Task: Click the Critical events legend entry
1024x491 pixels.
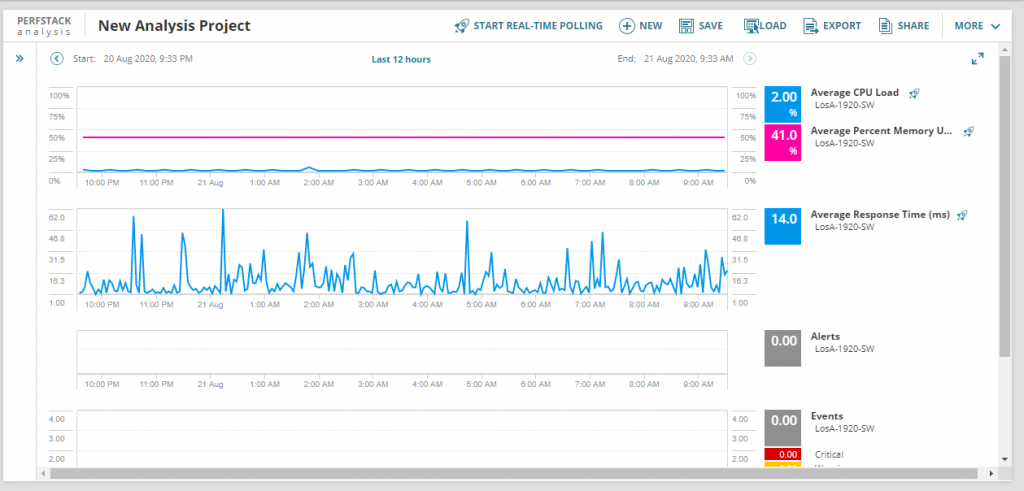Action: (x=829, y=454)
